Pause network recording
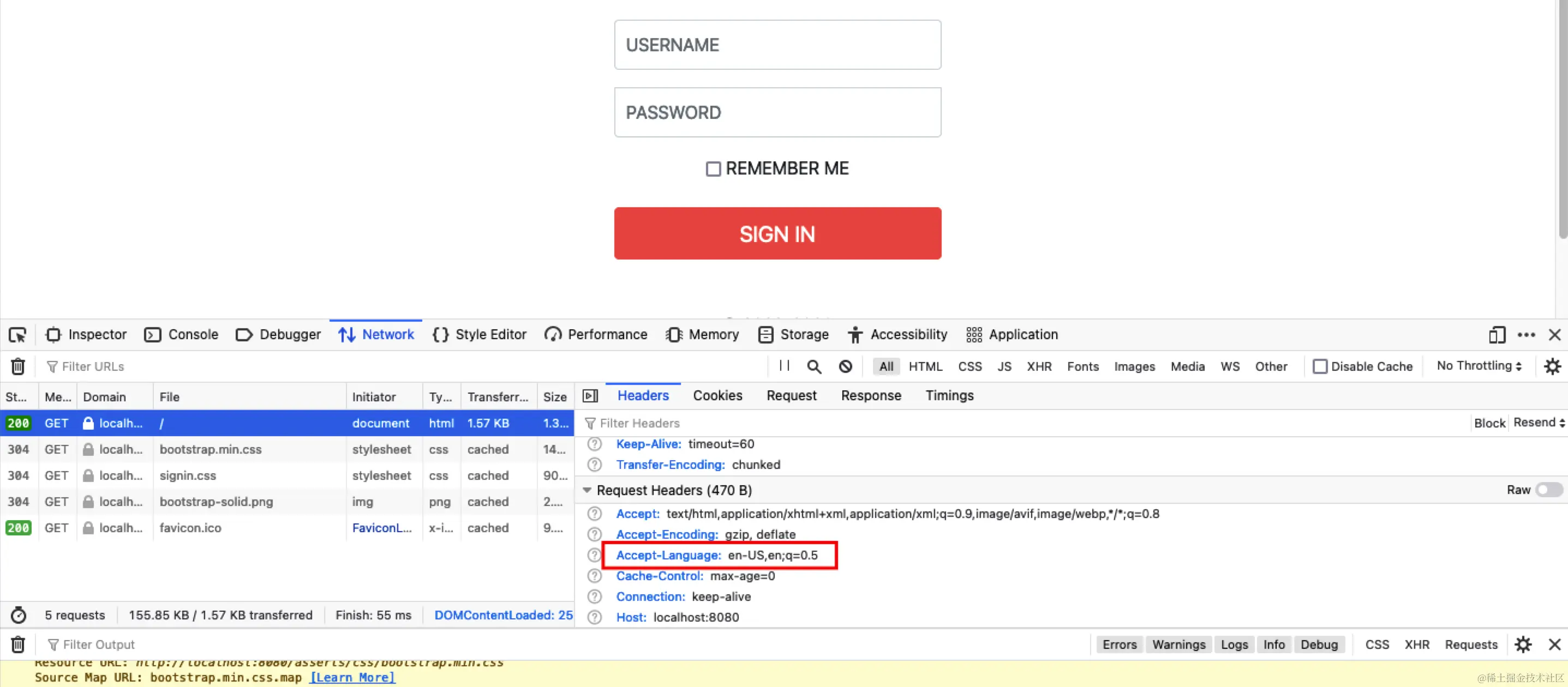 tap(784, 366)
